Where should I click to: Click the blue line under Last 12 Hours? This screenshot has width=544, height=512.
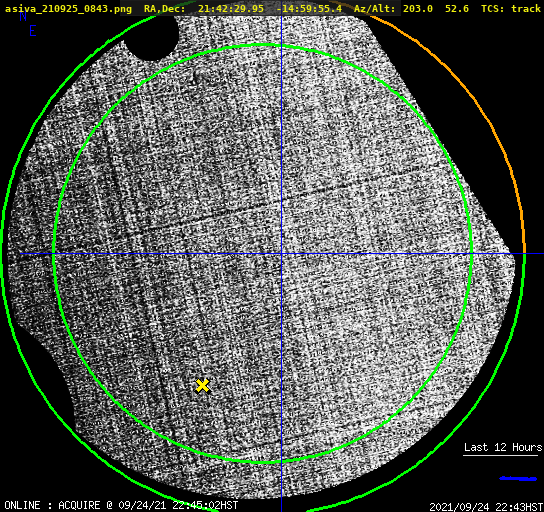click(x=518, y=479)
